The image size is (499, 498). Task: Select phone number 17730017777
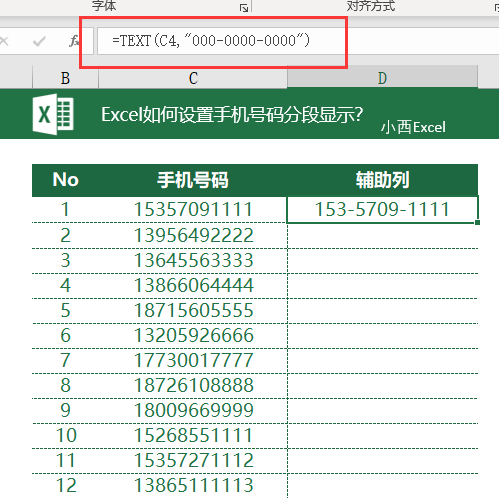(x=193, y=360)
